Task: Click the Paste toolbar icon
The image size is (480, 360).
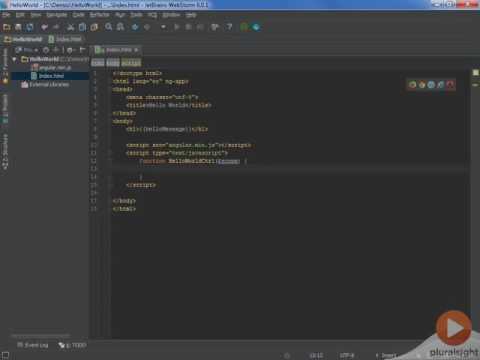Action: (94, 27)
